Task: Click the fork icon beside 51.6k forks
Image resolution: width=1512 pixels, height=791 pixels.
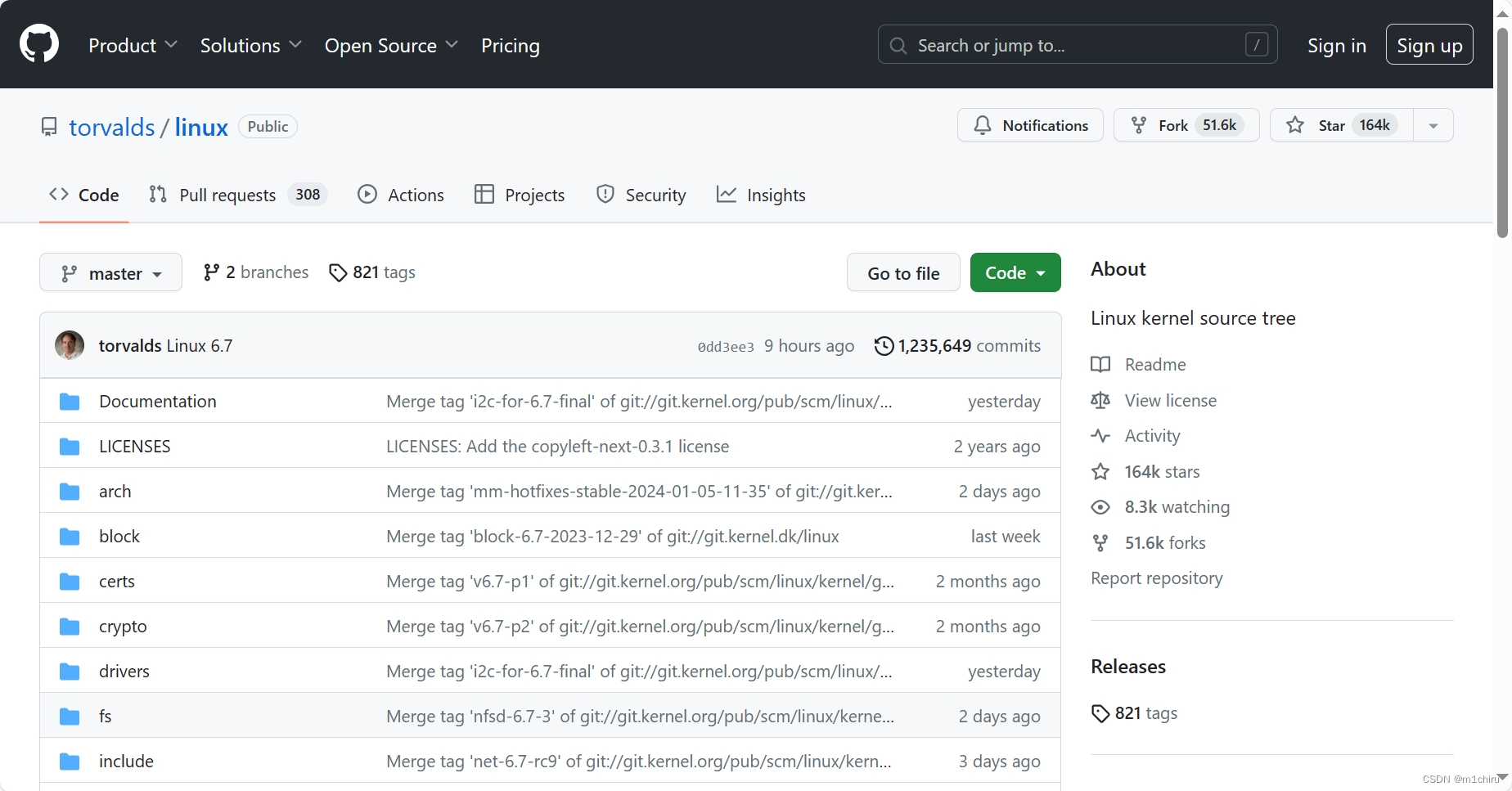Action: [1100, 543]
